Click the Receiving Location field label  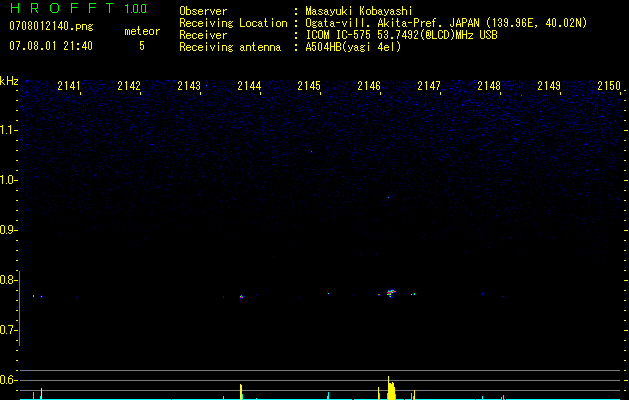[233, 23]
